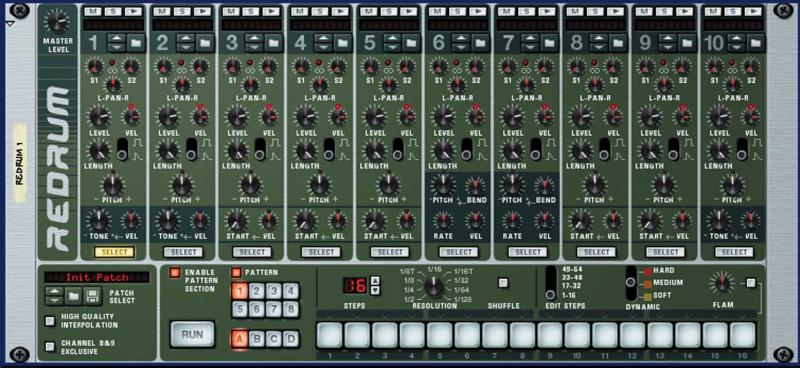Click the save patch floppy disk icon

91,295
